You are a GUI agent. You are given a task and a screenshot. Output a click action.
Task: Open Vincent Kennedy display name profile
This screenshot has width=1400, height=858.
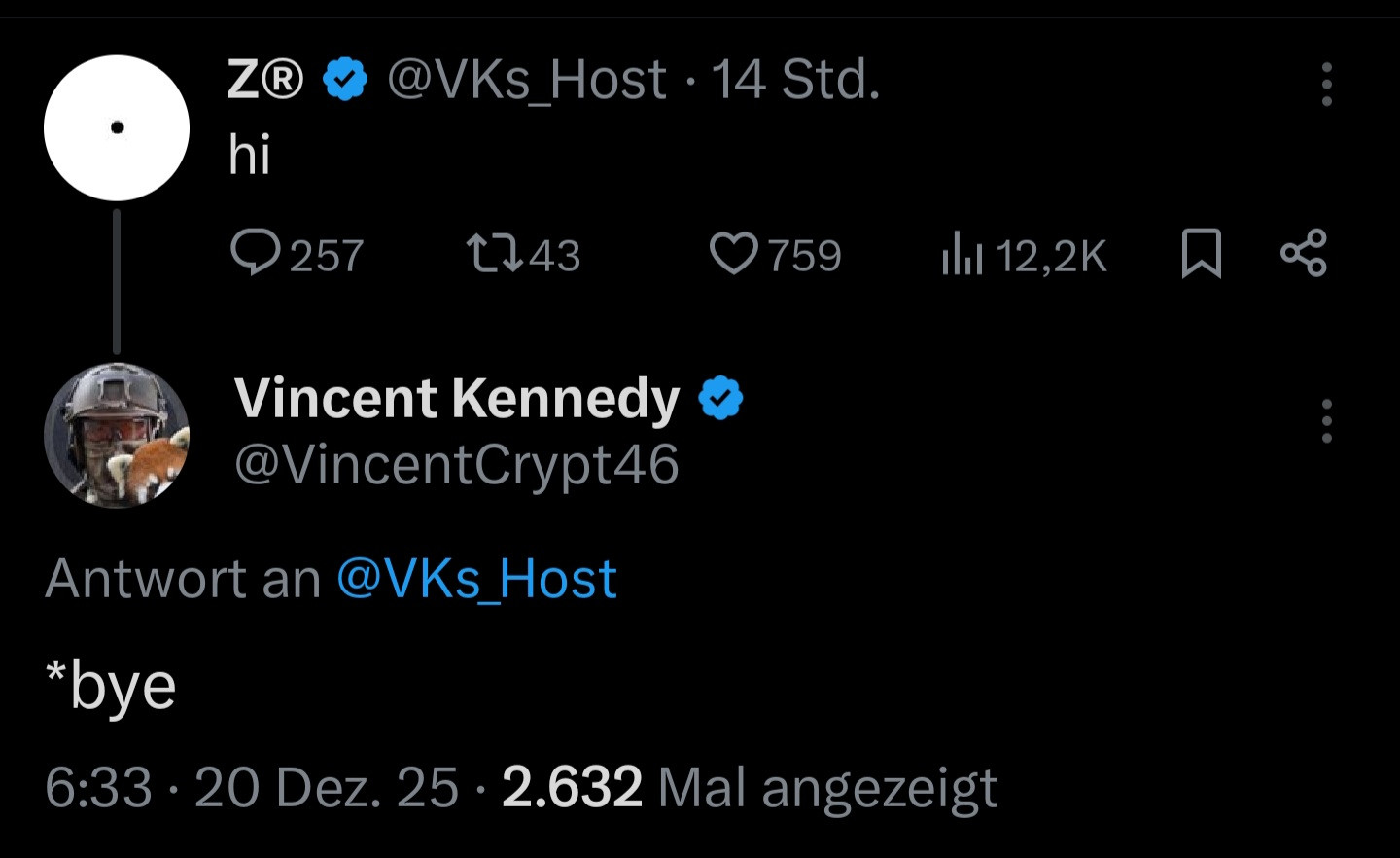click(x=457, y=399)
